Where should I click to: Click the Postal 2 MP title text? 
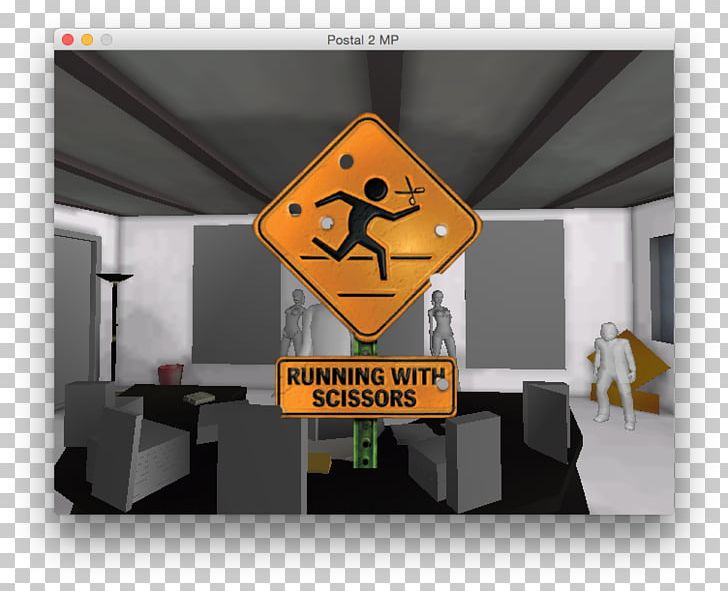[363, 40]
